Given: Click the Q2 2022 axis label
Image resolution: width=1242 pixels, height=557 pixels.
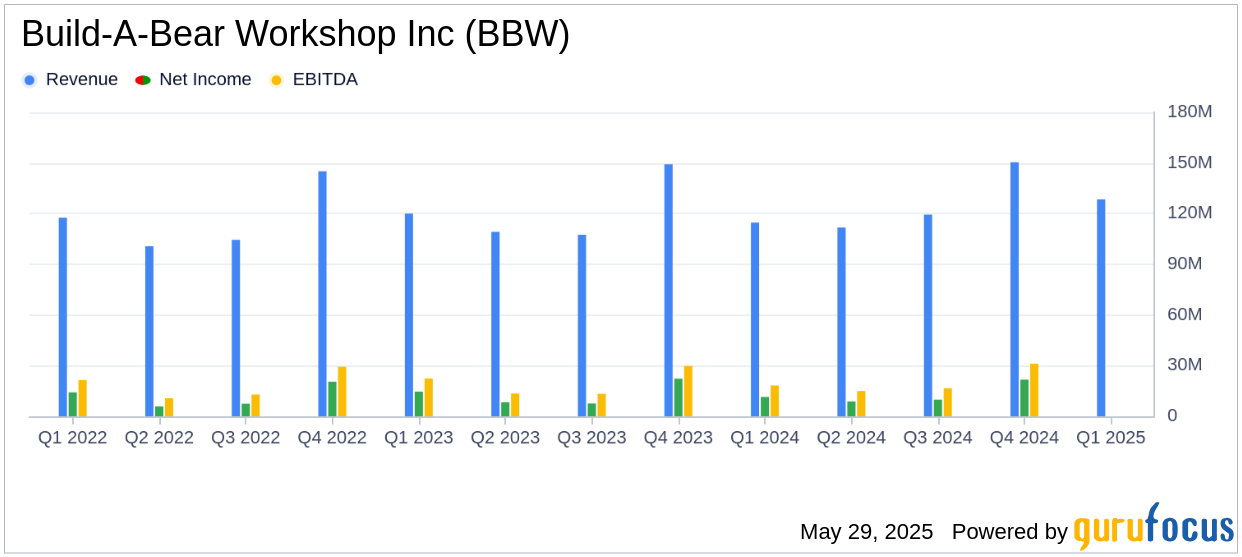Looking at the screenshot, I should (159, 438).
